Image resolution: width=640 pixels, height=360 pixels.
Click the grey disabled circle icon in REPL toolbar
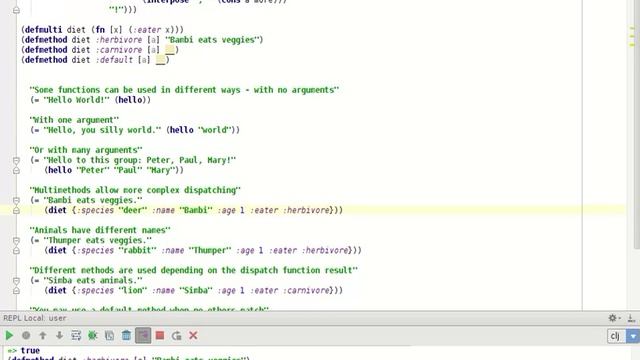(26, 336)
